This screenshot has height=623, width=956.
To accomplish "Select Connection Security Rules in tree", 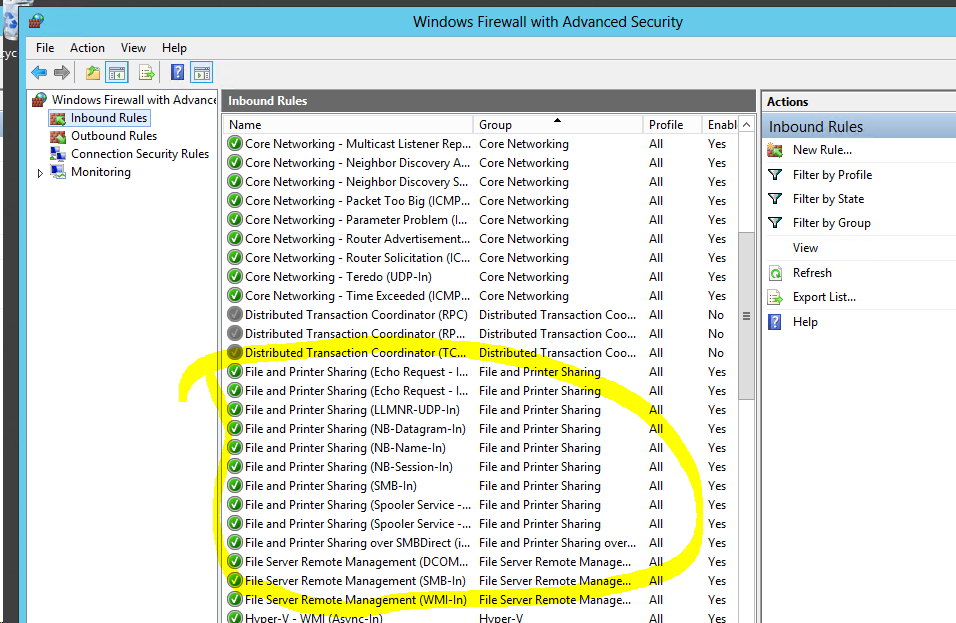I will point(140,154).
